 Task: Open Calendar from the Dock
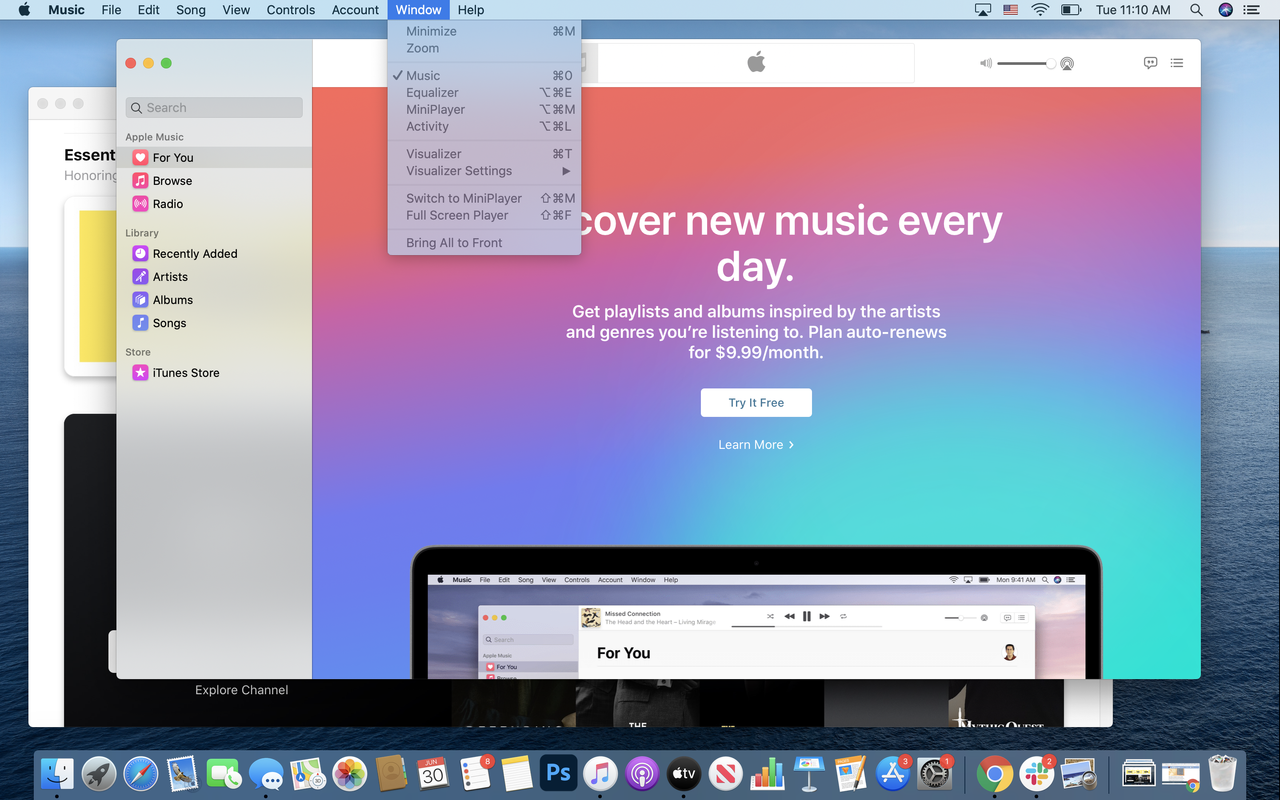[x=433, y=773]
